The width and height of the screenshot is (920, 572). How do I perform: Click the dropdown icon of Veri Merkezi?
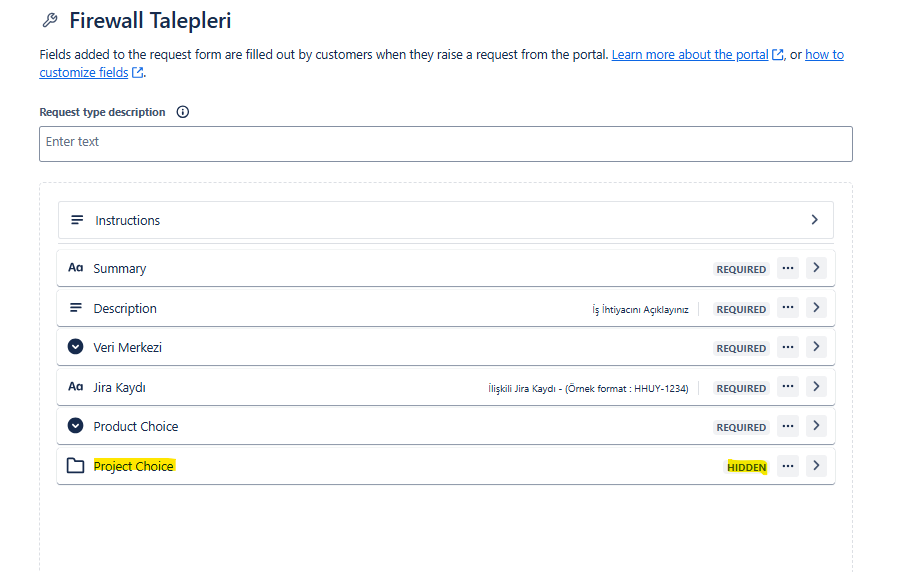pyautogui.click(x=75, y=347)
